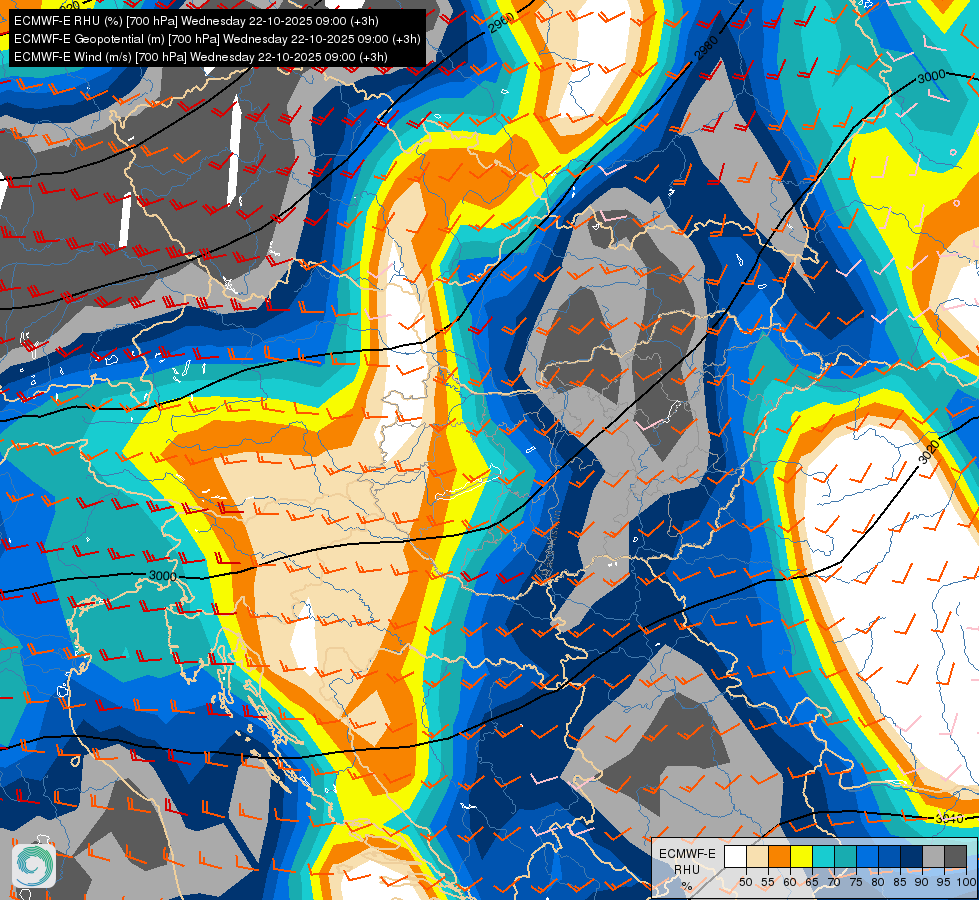Screen dimensions: 979x900
Task: Click the '3020' contour label on the right
Action: (x=929, y=452)
